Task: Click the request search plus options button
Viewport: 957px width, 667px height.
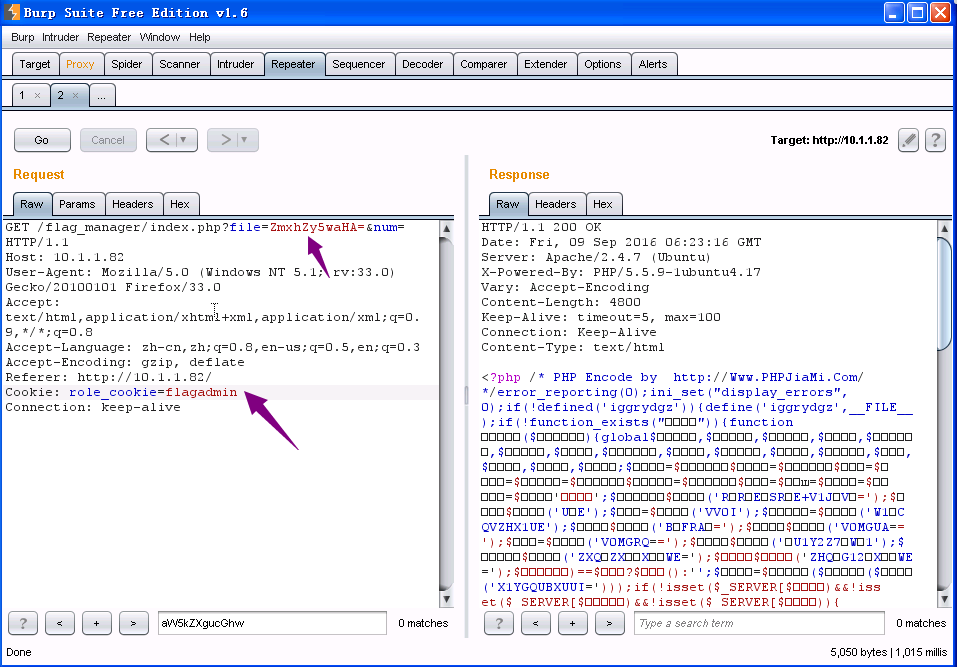Action: click(x=96, y=623)
